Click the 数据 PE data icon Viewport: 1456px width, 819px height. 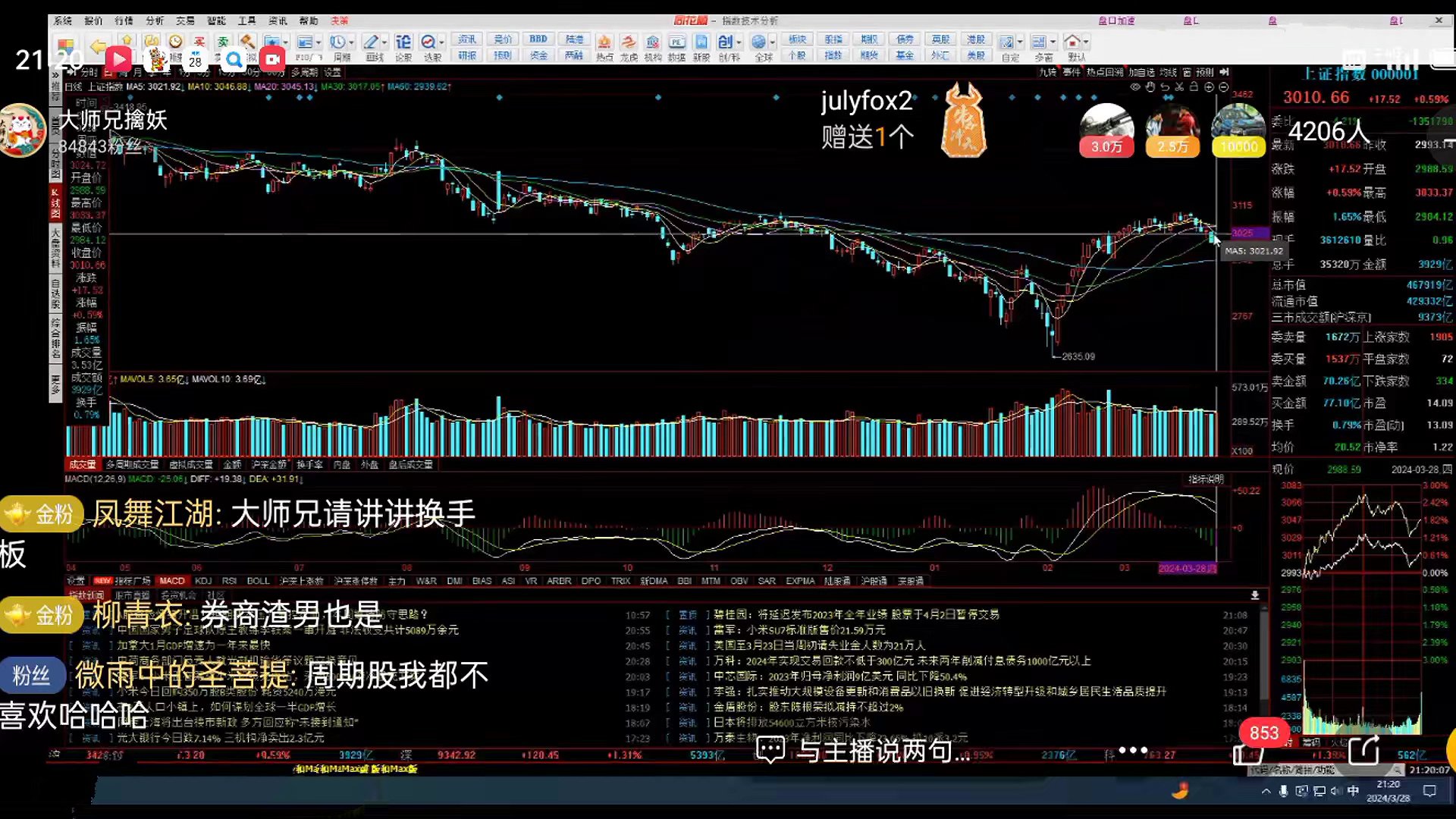pos(676,42)
